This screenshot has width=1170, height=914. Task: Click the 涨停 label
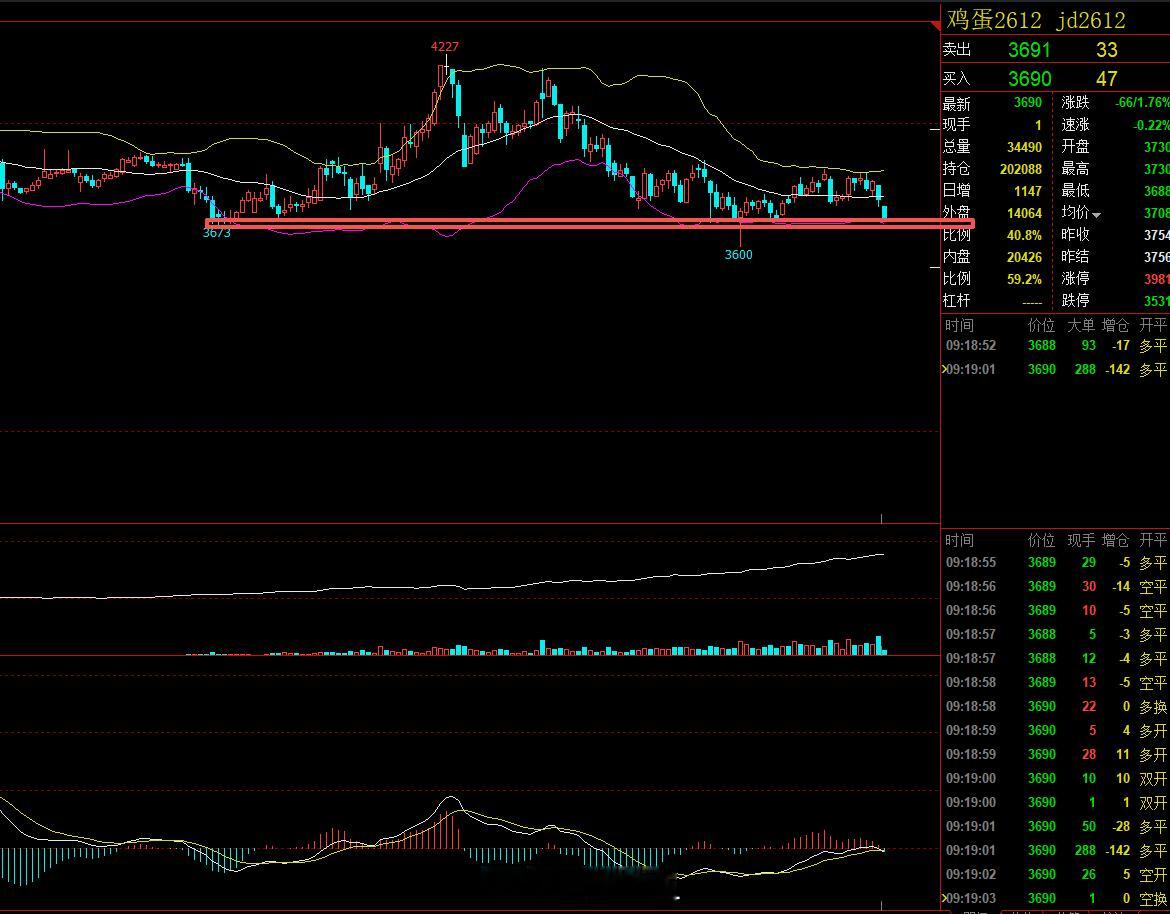coord(1075,278)
